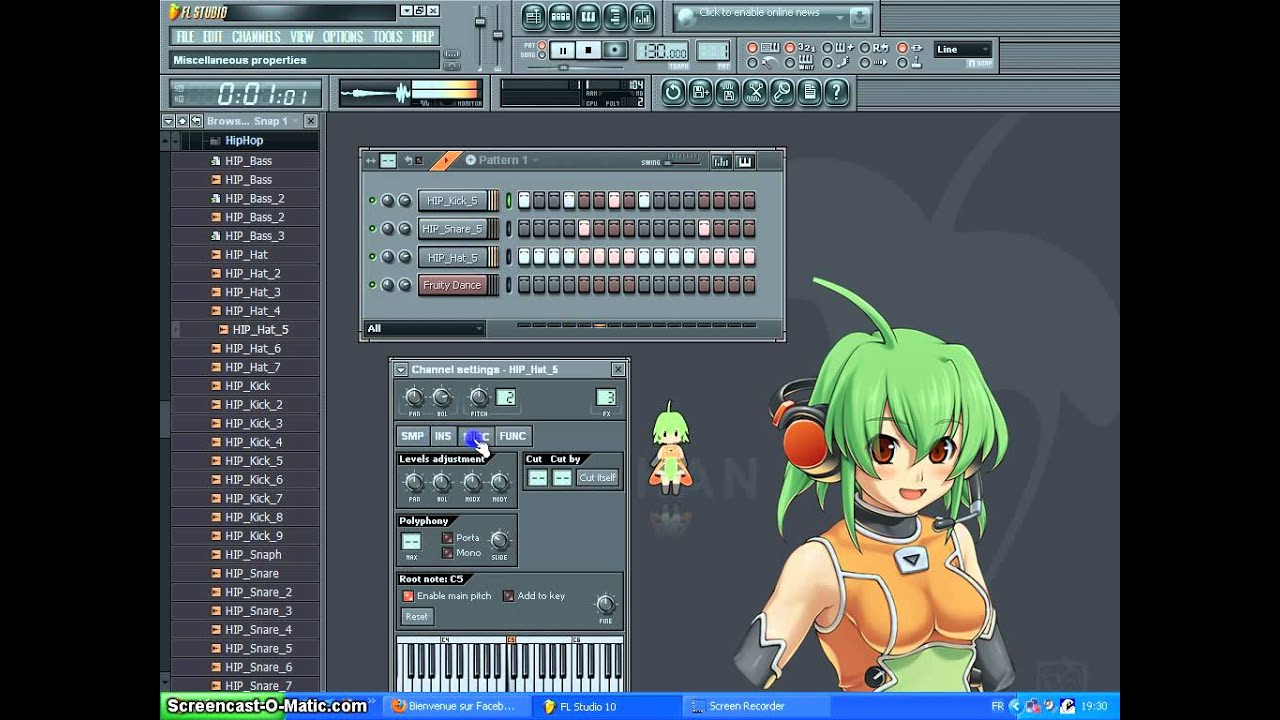Open the Playlist view from the top toolbar
The width and height of the screenshot is (1280, 720).
pos(533,17)
